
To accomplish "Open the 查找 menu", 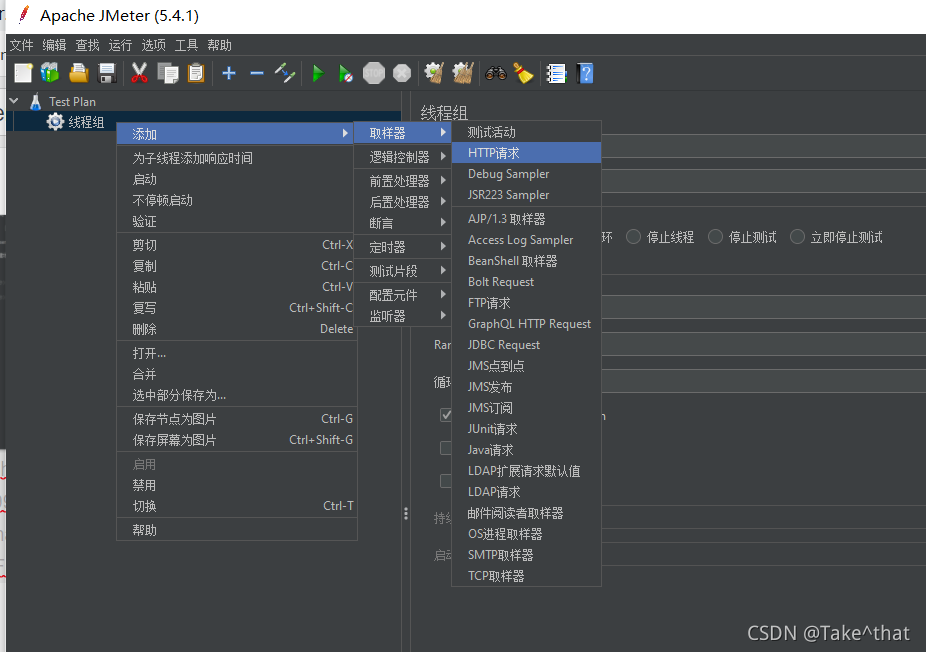I will click(x=87, y=45).
